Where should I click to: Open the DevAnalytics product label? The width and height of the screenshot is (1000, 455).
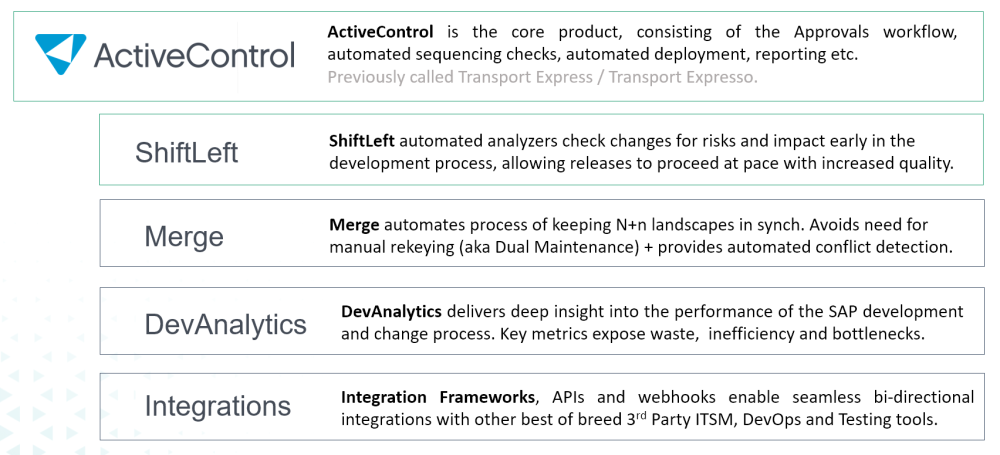coord(225,323)
